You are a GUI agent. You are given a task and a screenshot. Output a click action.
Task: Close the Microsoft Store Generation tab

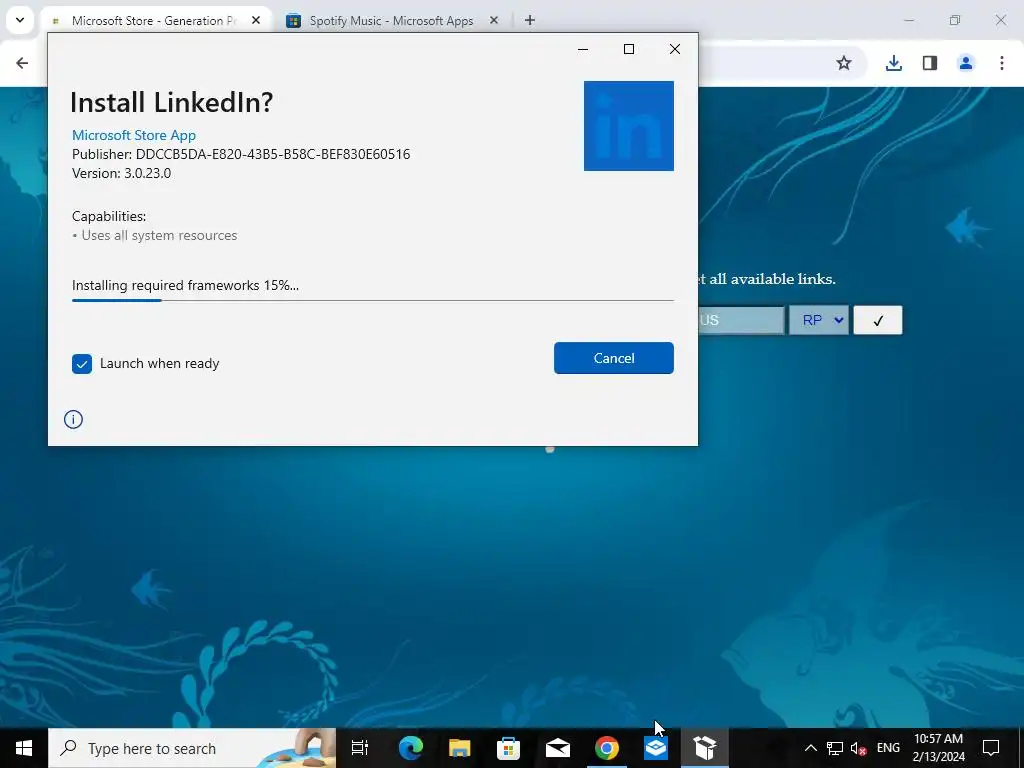click(x=256, y=20)
